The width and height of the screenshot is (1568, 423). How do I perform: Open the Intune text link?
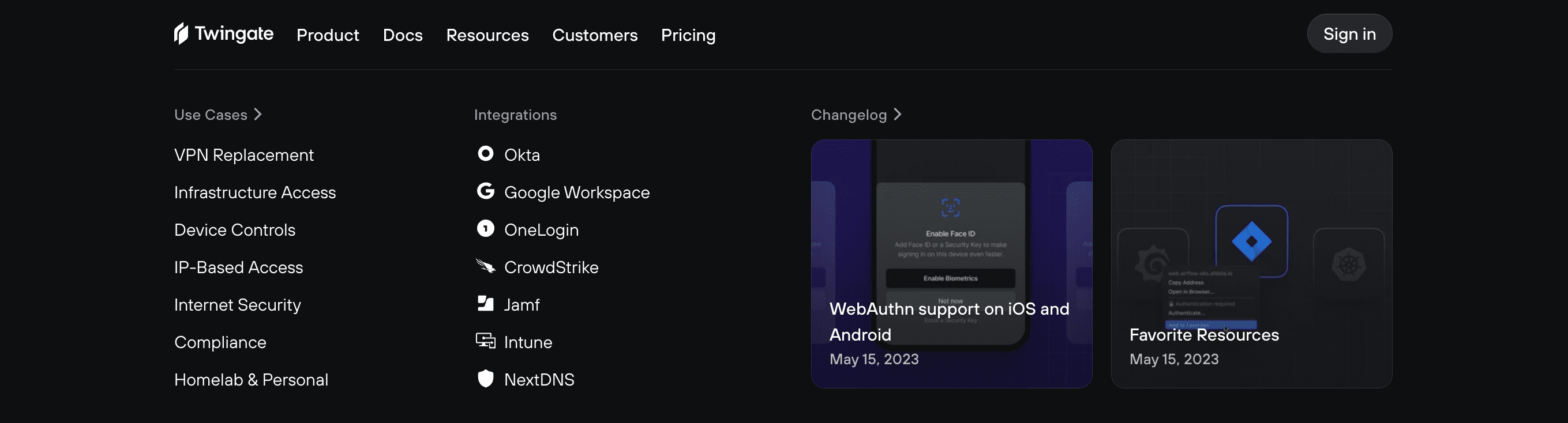click(x=528, y=343)
